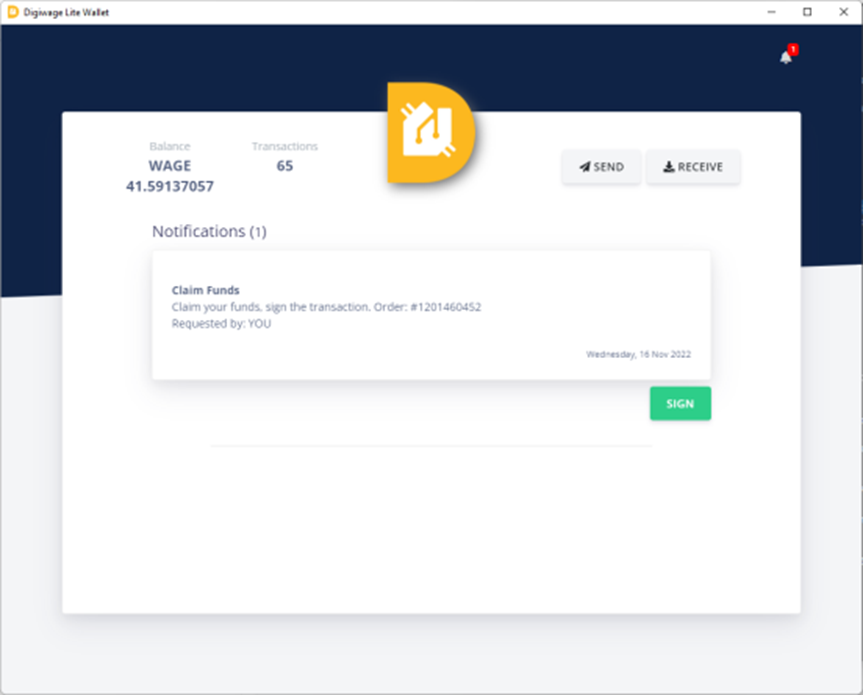This screenshot has height=695, width=863.
Task: Open the notification bell icon
Action: (785, 58)
